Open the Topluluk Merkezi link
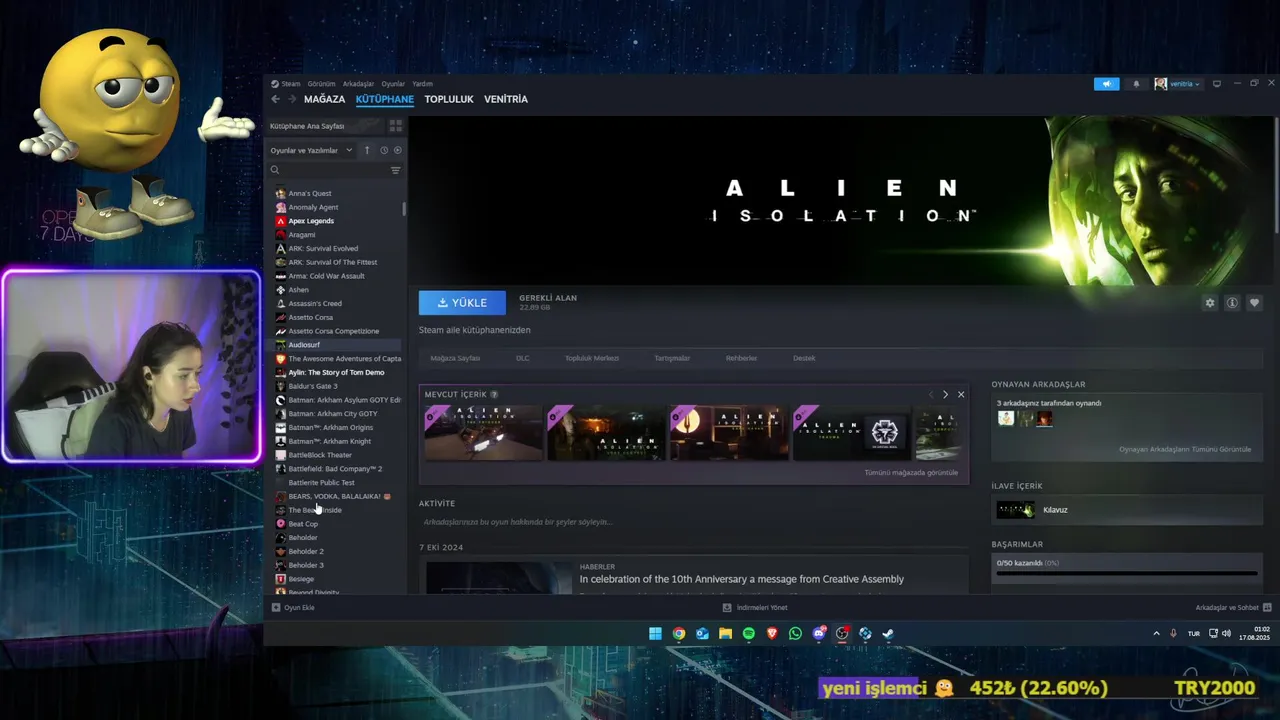The height and width of the screenshot is (720, 1280). (x=592, y=358)
